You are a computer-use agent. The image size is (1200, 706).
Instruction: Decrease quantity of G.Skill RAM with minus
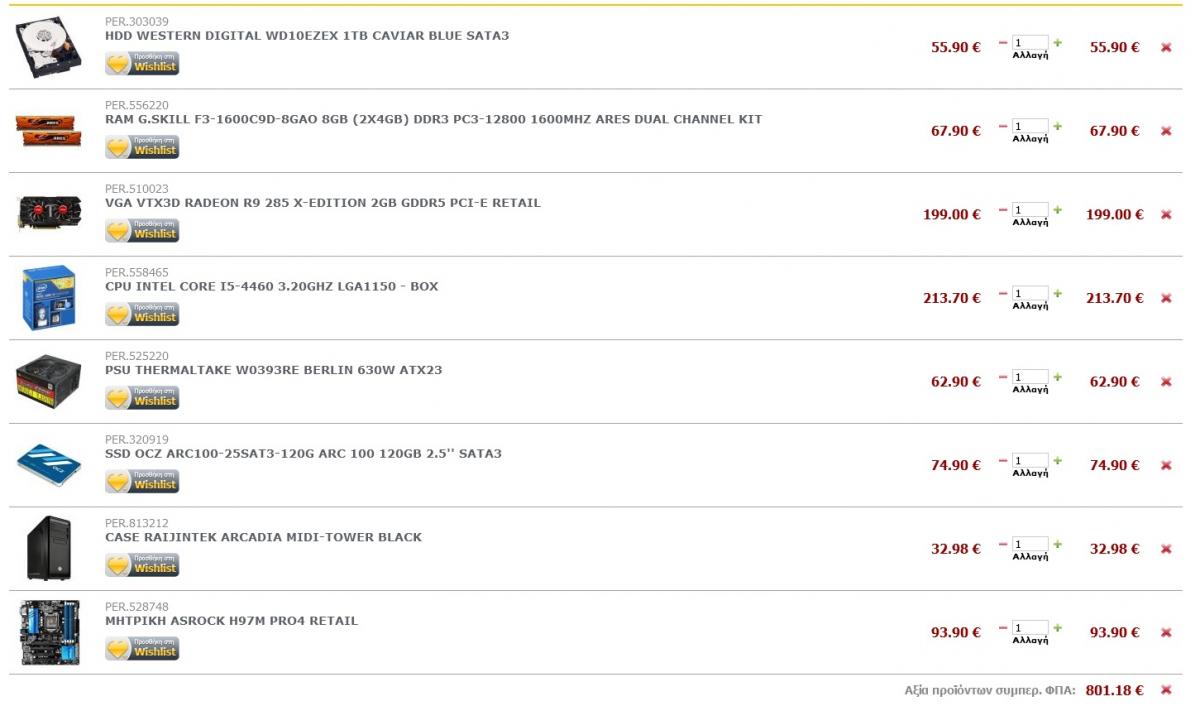click(1003, 127)
